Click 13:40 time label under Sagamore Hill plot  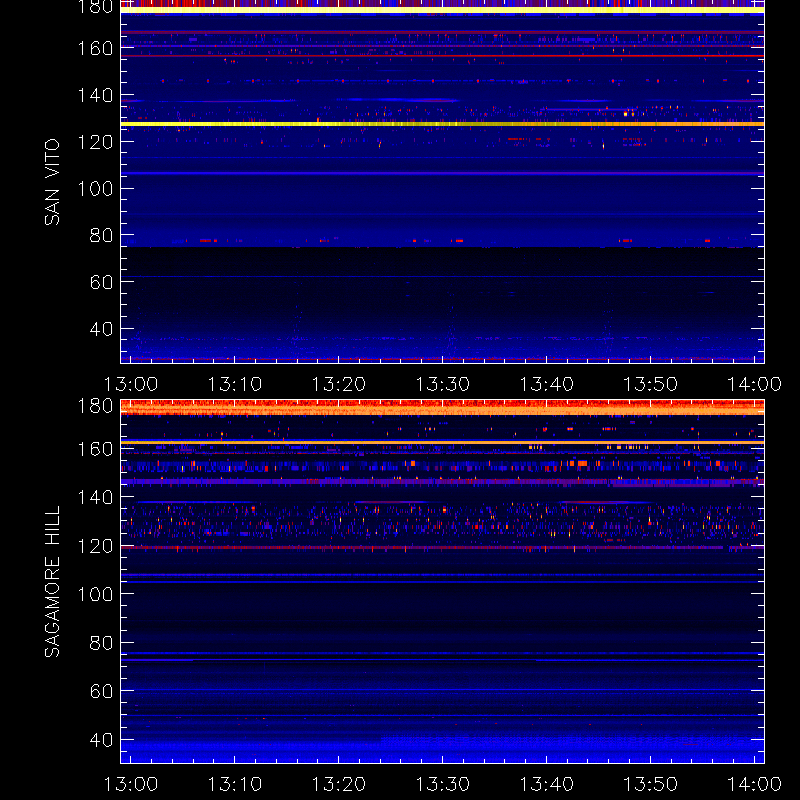tap(546, 784)
